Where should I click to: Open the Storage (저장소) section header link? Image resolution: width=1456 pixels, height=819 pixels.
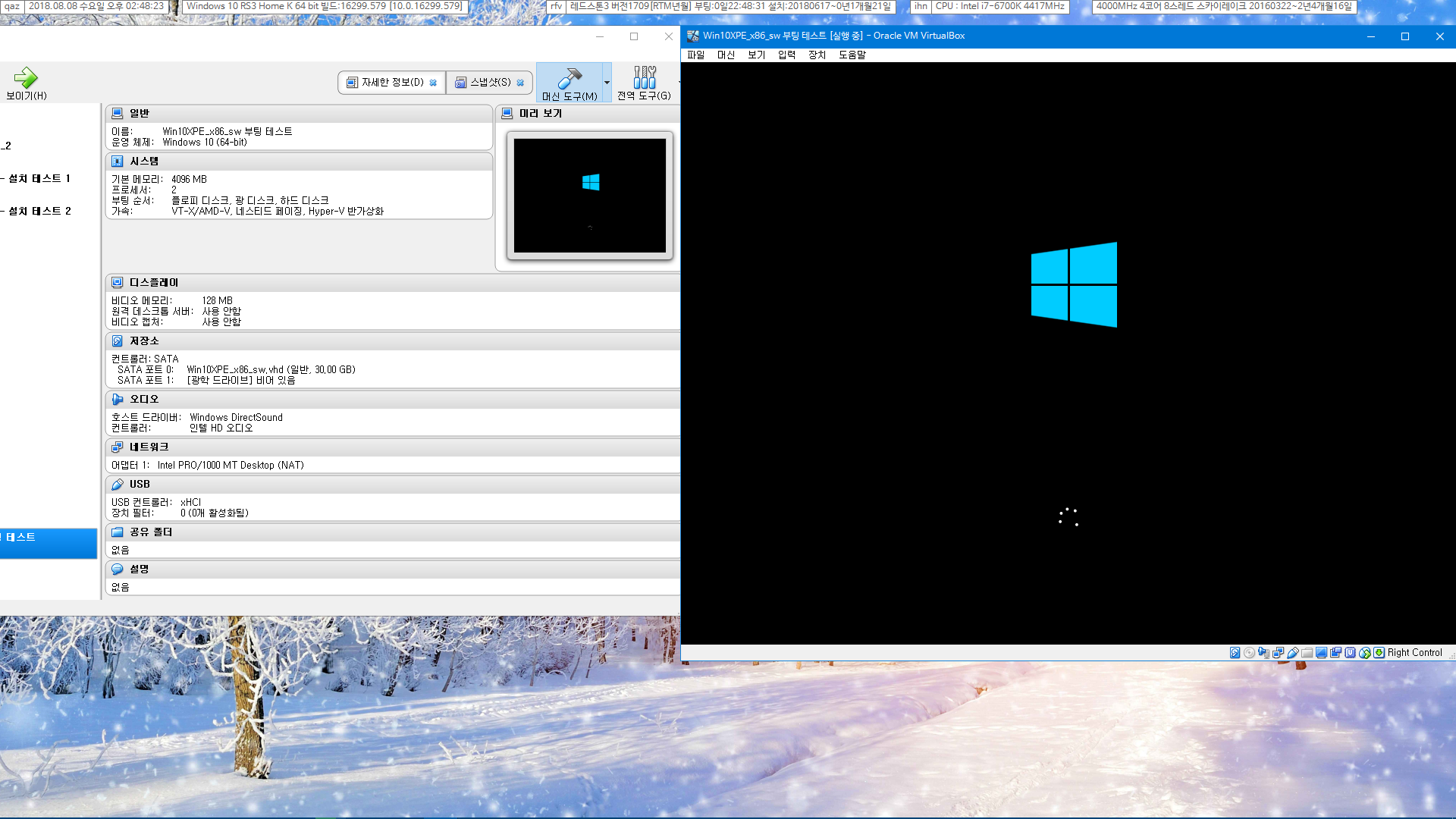144,340
